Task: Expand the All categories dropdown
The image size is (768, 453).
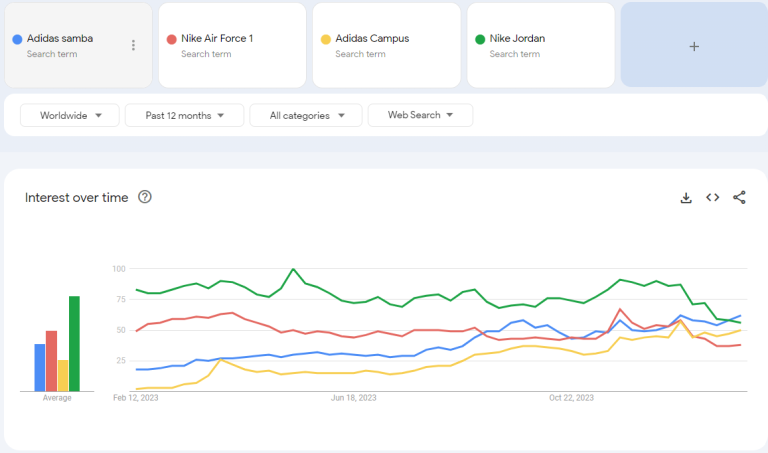Action: coord(305,115)
